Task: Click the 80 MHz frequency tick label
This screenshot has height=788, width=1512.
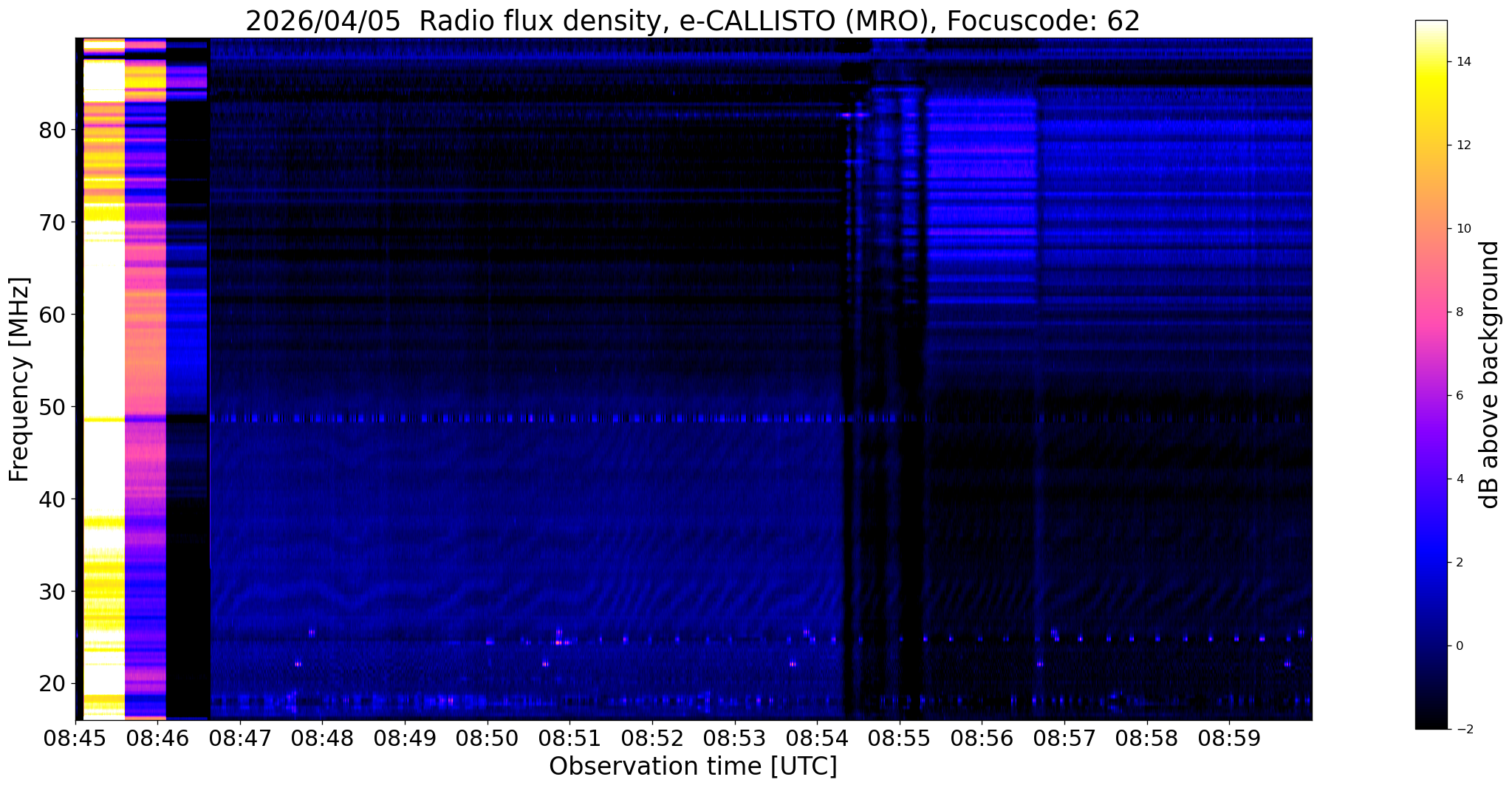Action: point(52,131)
